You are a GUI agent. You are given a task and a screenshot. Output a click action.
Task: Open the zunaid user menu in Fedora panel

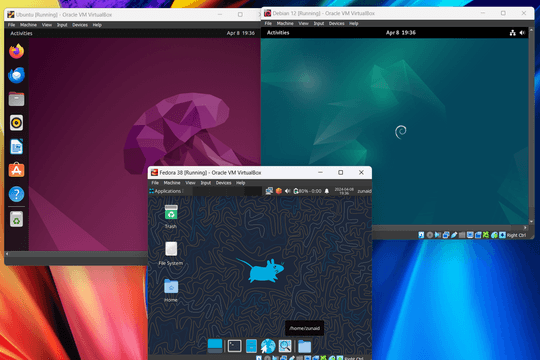tap(364, 191)
